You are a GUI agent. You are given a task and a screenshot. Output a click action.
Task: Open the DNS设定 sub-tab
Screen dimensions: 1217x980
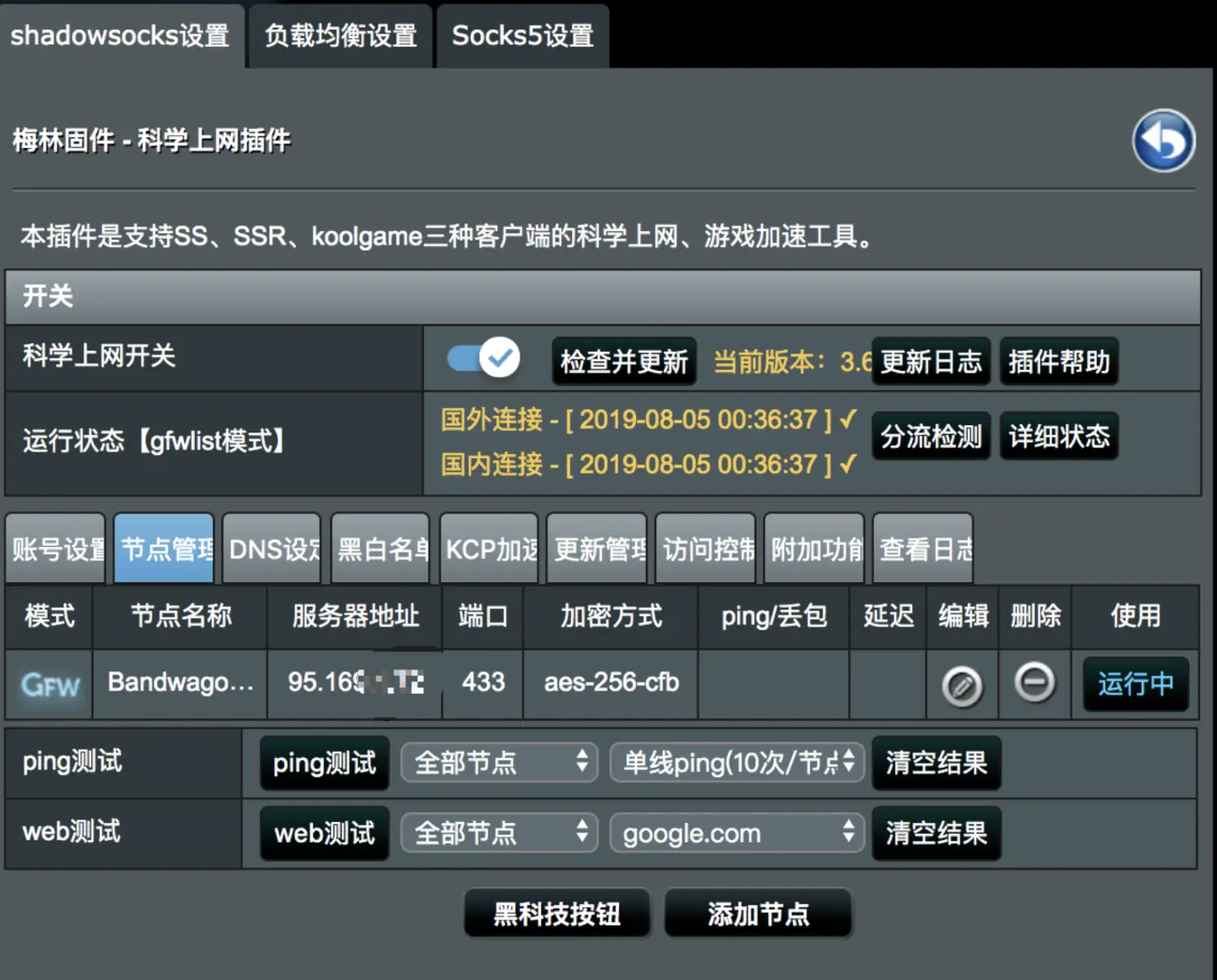273,548
